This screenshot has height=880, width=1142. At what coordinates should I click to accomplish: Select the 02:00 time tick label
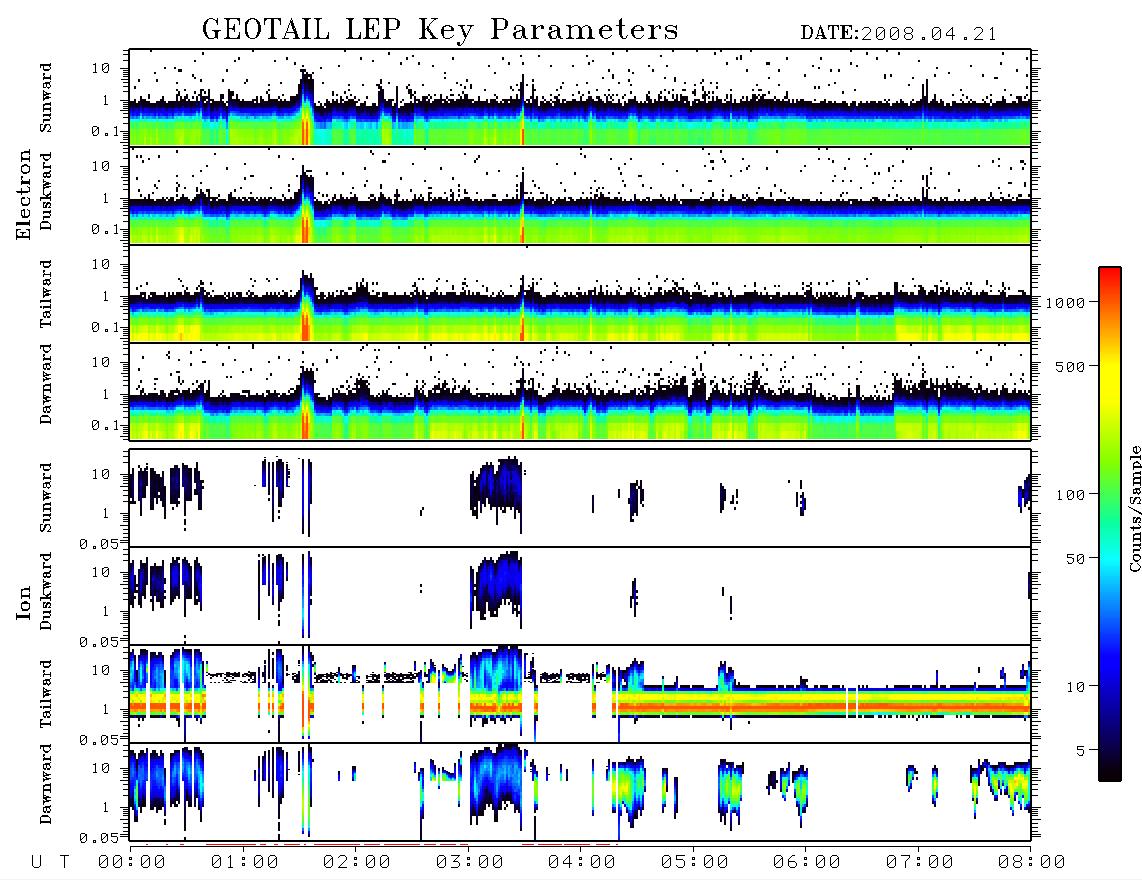coord(357,862)
